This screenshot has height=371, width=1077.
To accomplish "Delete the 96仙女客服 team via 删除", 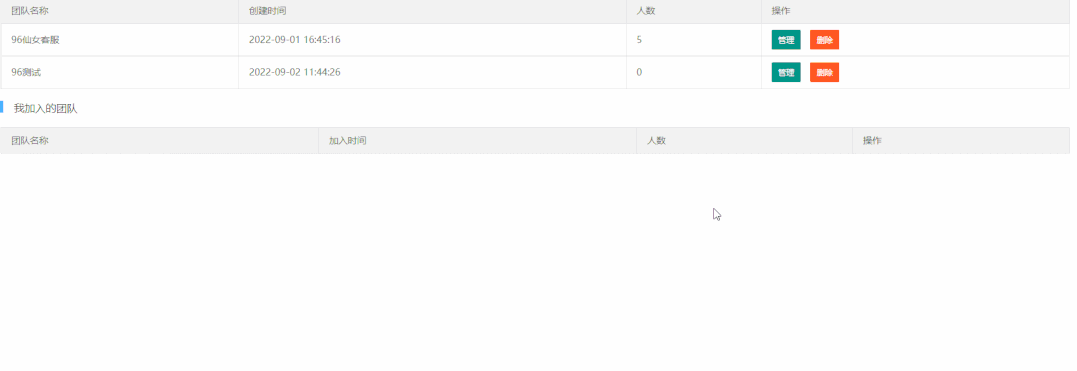I will pyautogui.click(x=824, y=40).
